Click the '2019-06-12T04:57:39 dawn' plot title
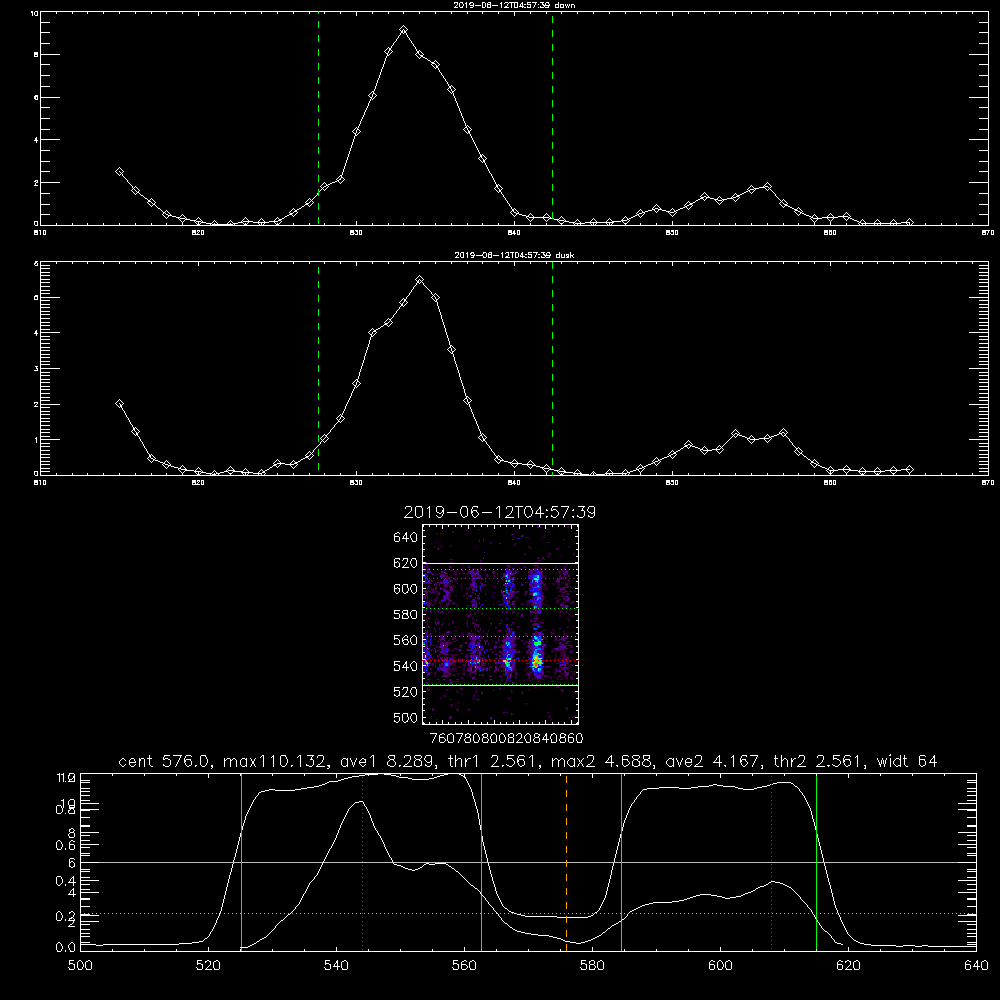Screen dimensions: 1000x1000 click(x=514, y=4)
